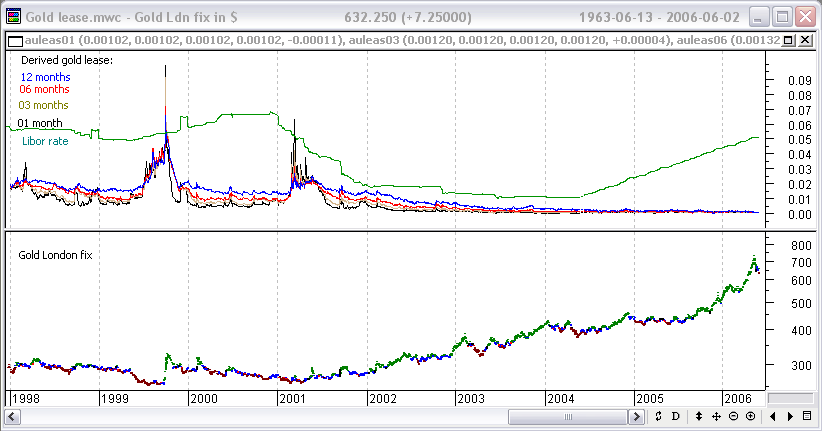Step chart forward with right triangle icon
Image resolution: width=822 pixels, height=431 pixels.
click(790, 416)
